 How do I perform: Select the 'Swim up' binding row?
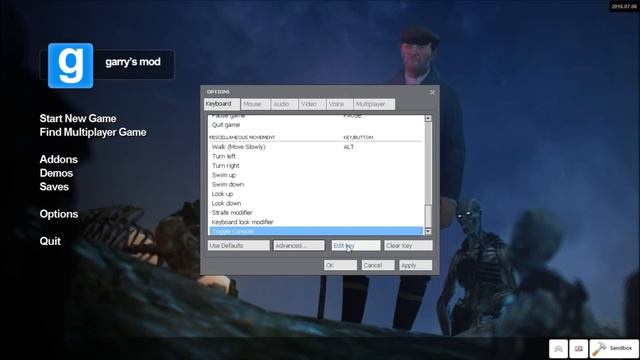point(316,175)
